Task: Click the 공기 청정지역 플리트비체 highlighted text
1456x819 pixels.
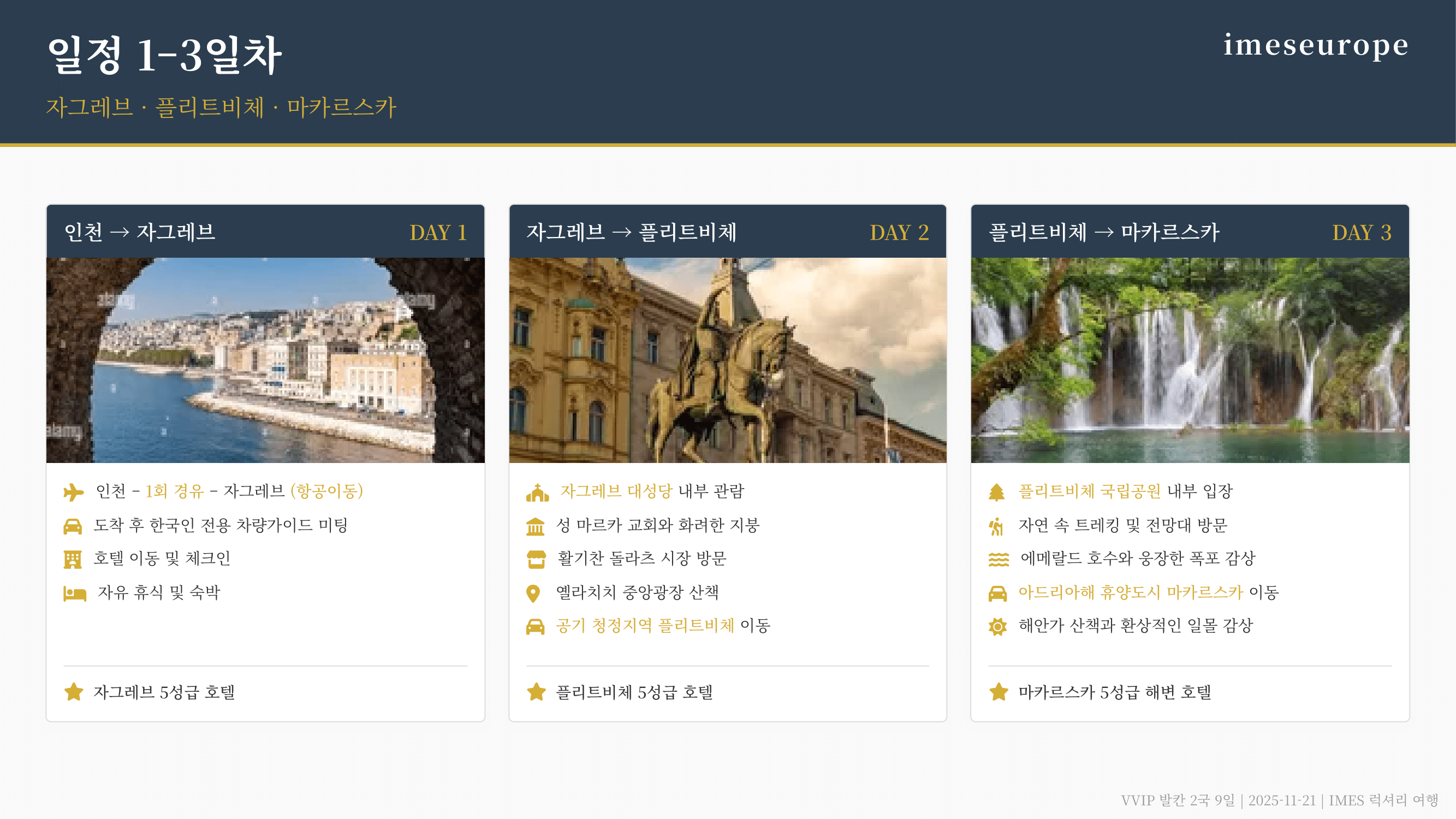Action: tap(644, 625)
